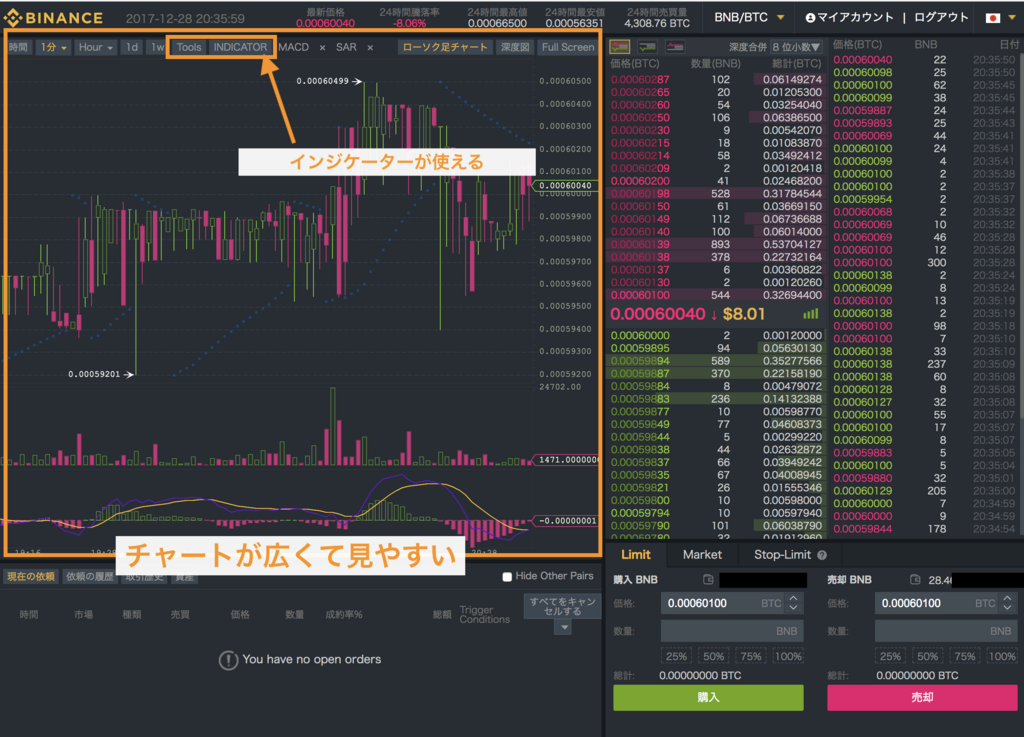The image size is (1024, 737).
Task: Click the Stop-Limit help question mark icon
Action: 822,555
